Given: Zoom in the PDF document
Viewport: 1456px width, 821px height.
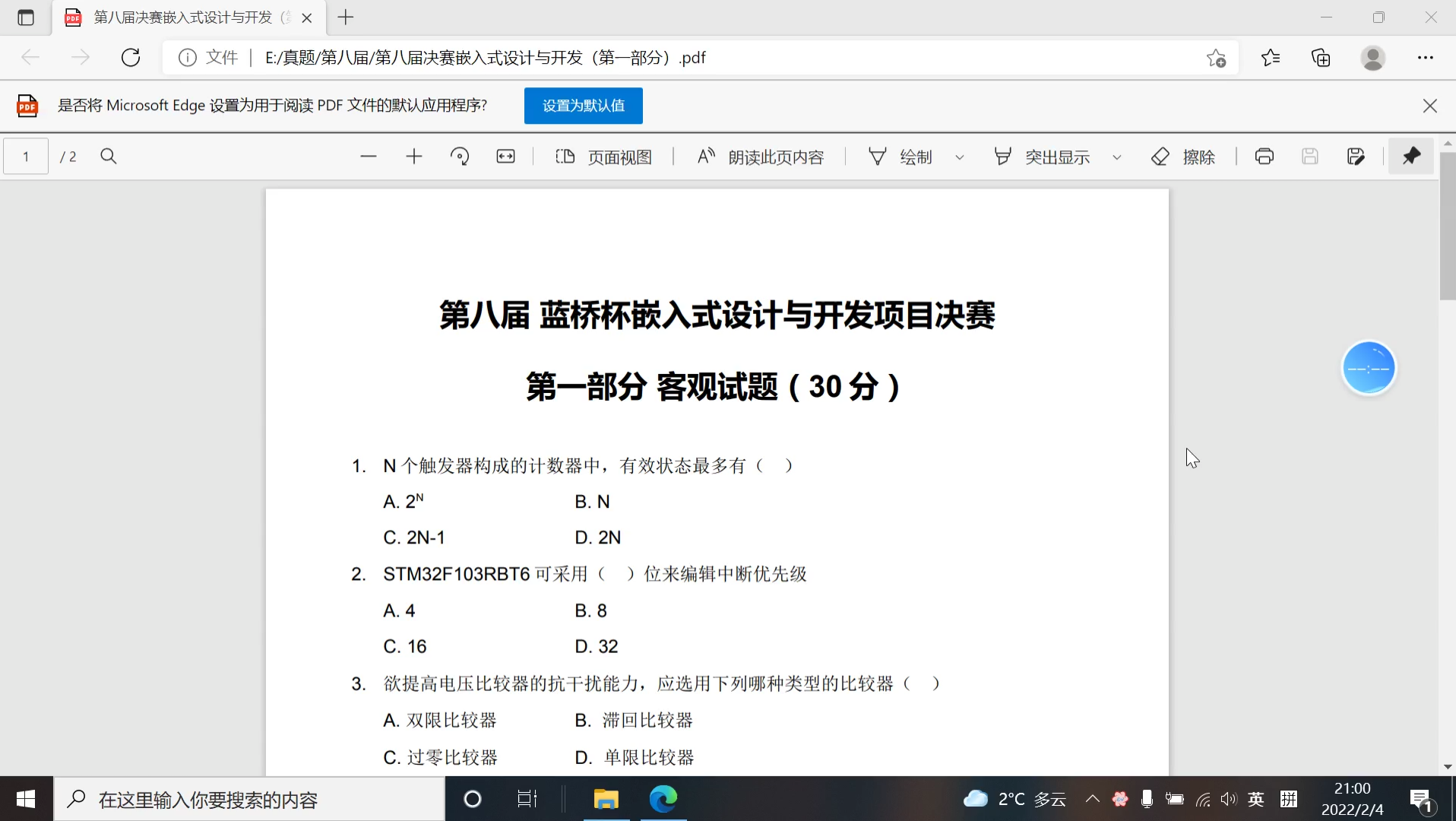Looking at the screenshot, I should tap(414, 157).
